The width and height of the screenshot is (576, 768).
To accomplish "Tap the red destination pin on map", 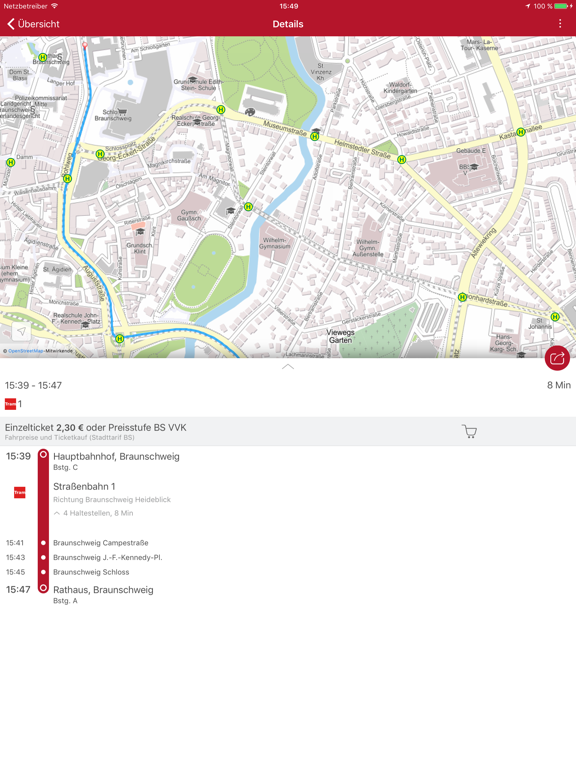I will pos(84,46).
